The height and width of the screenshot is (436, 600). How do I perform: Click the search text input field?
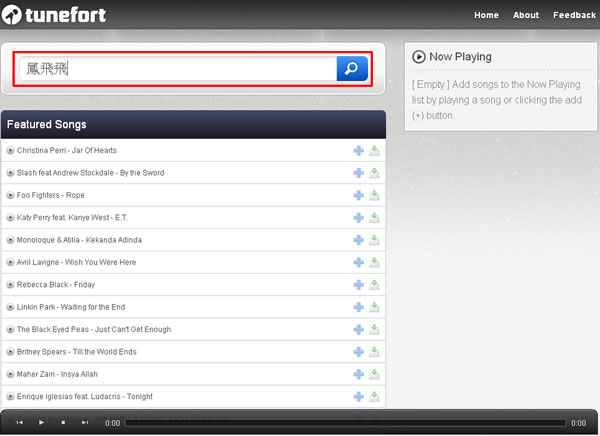point(178,69)
